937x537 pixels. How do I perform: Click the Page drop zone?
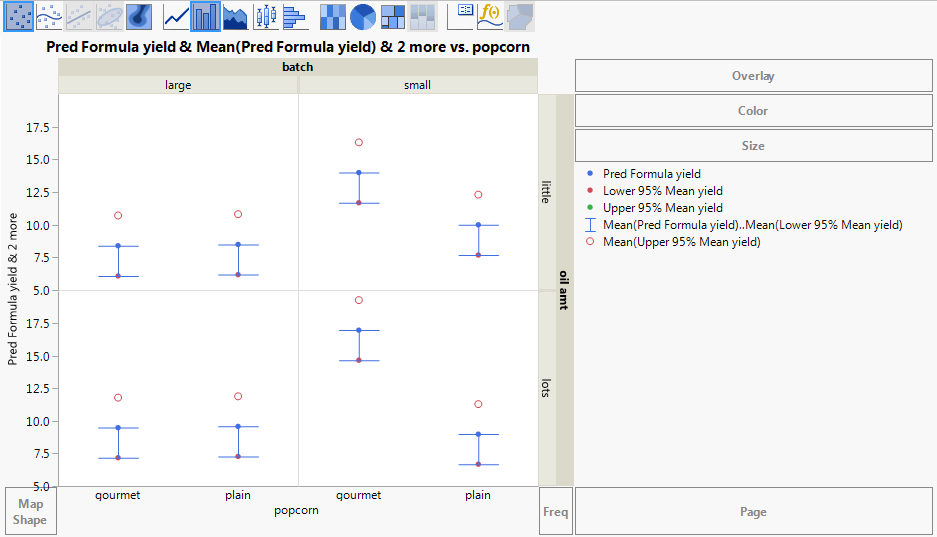(754, 511)
